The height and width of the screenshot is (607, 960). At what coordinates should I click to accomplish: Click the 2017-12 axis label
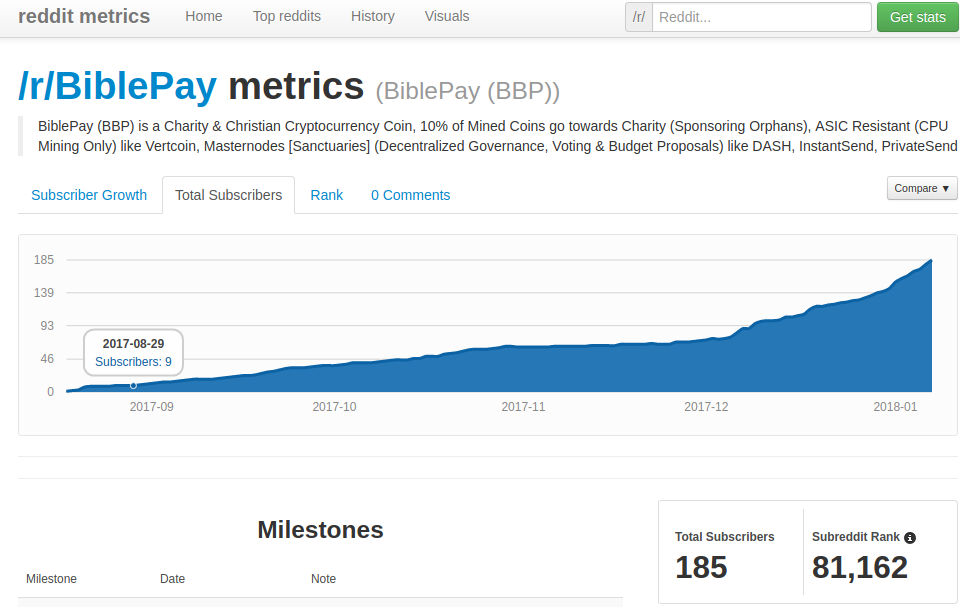[x=706, y=407]
